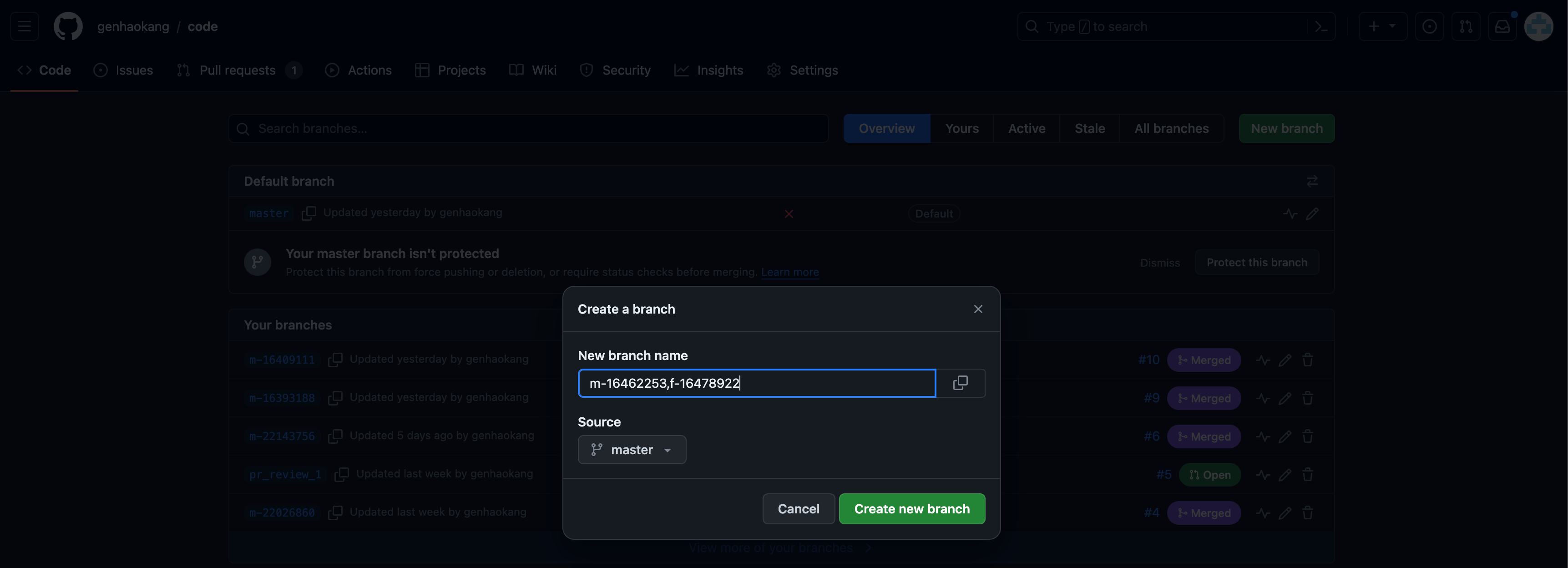The image size is (1568, 568).
Task: Switch to the Actions tab
Action: (358, 70)
